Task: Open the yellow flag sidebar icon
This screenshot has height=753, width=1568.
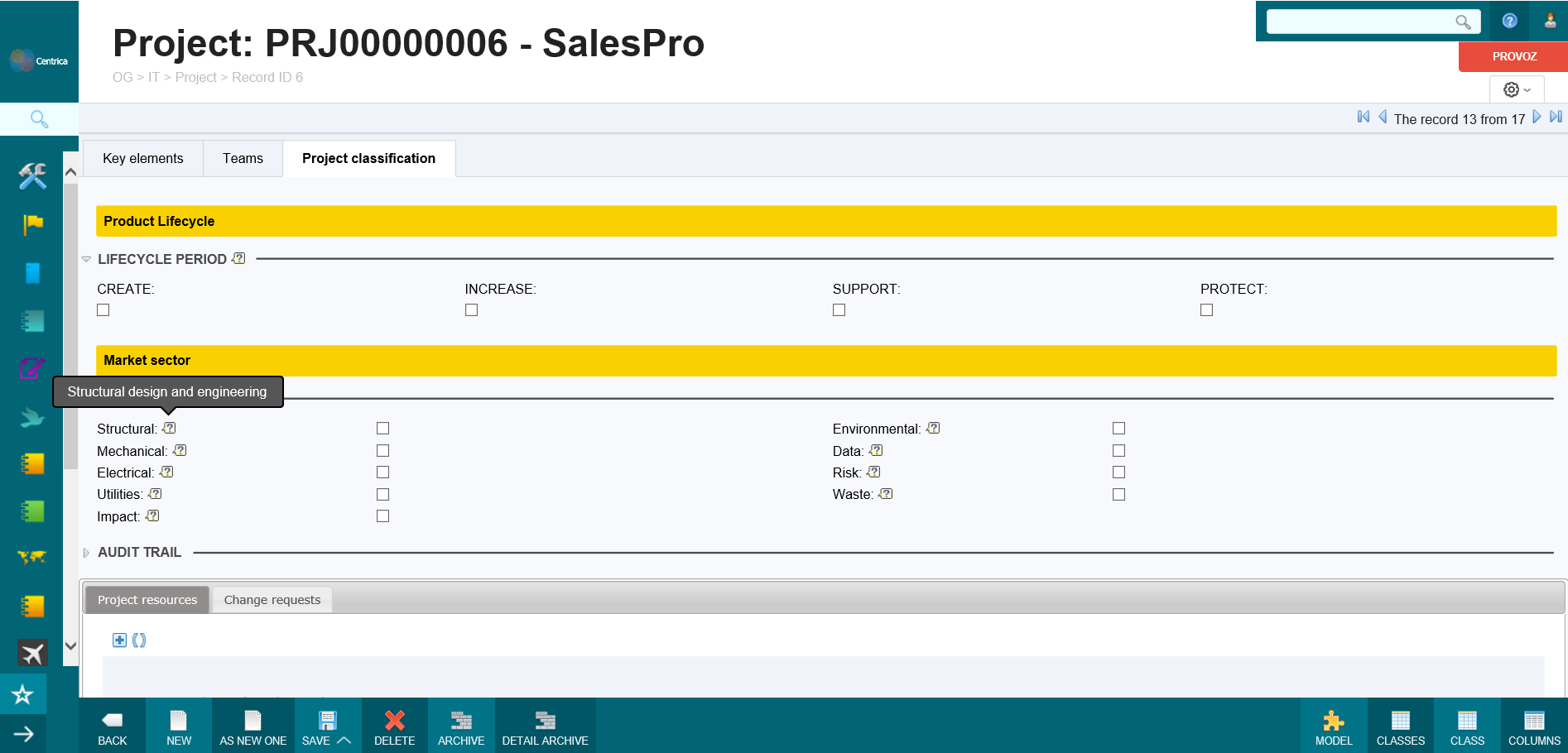Action: [x=32, y=224]
